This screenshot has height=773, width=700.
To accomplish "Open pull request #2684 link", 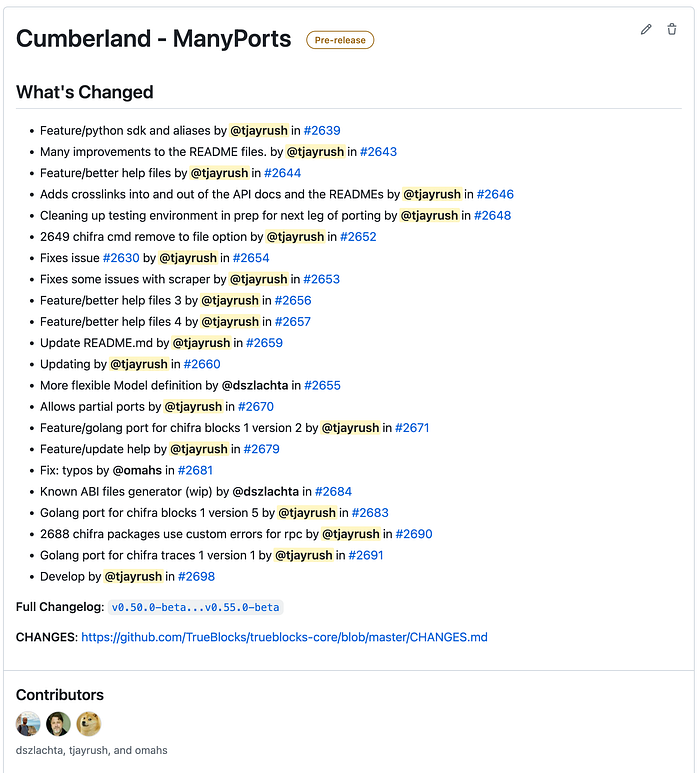I will [x=333, y=492].
